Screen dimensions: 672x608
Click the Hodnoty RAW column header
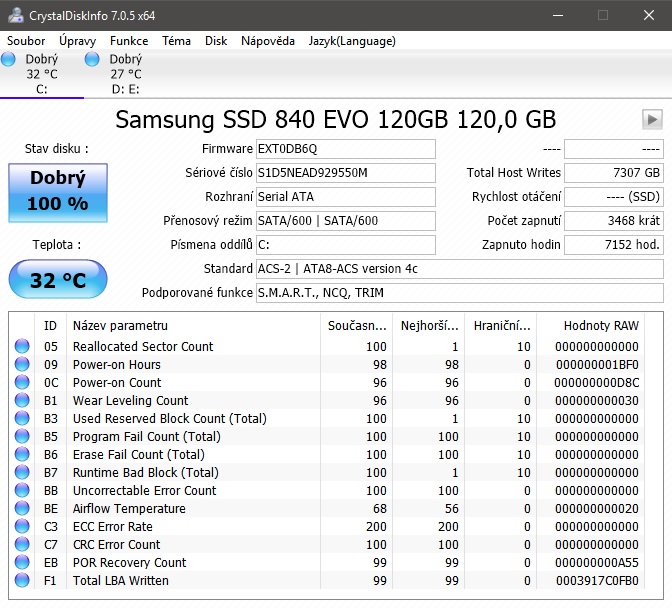tap(591, 326)
